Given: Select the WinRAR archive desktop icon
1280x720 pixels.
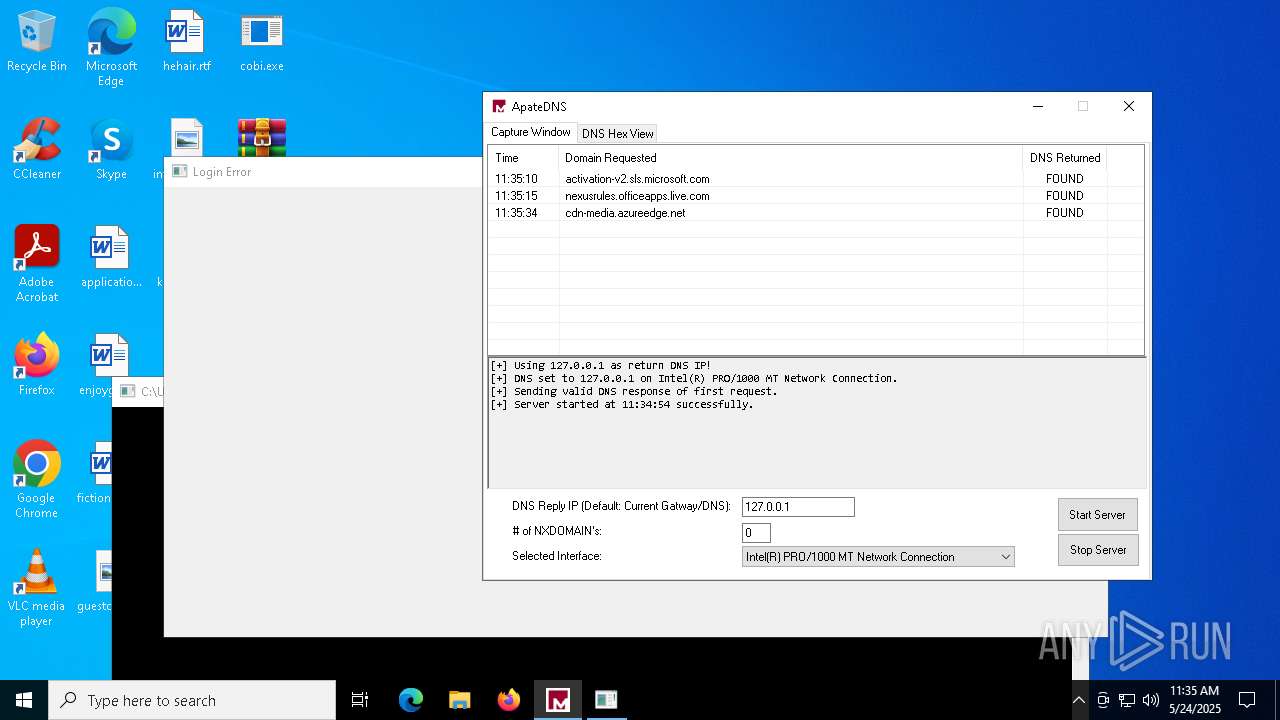Looking at the screenshot, I should pos(262,138).
